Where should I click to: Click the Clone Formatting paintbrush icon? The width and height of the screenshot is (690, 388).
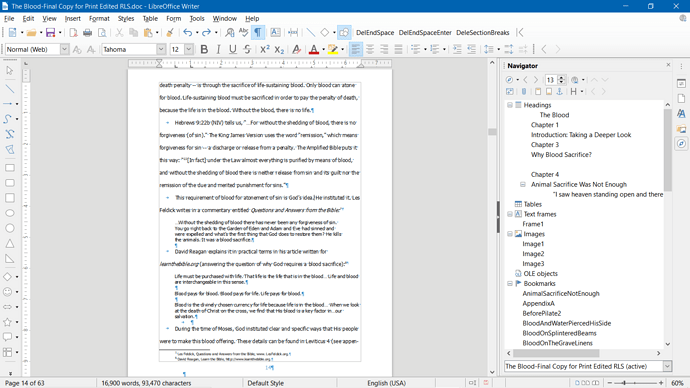coord(170,33)
